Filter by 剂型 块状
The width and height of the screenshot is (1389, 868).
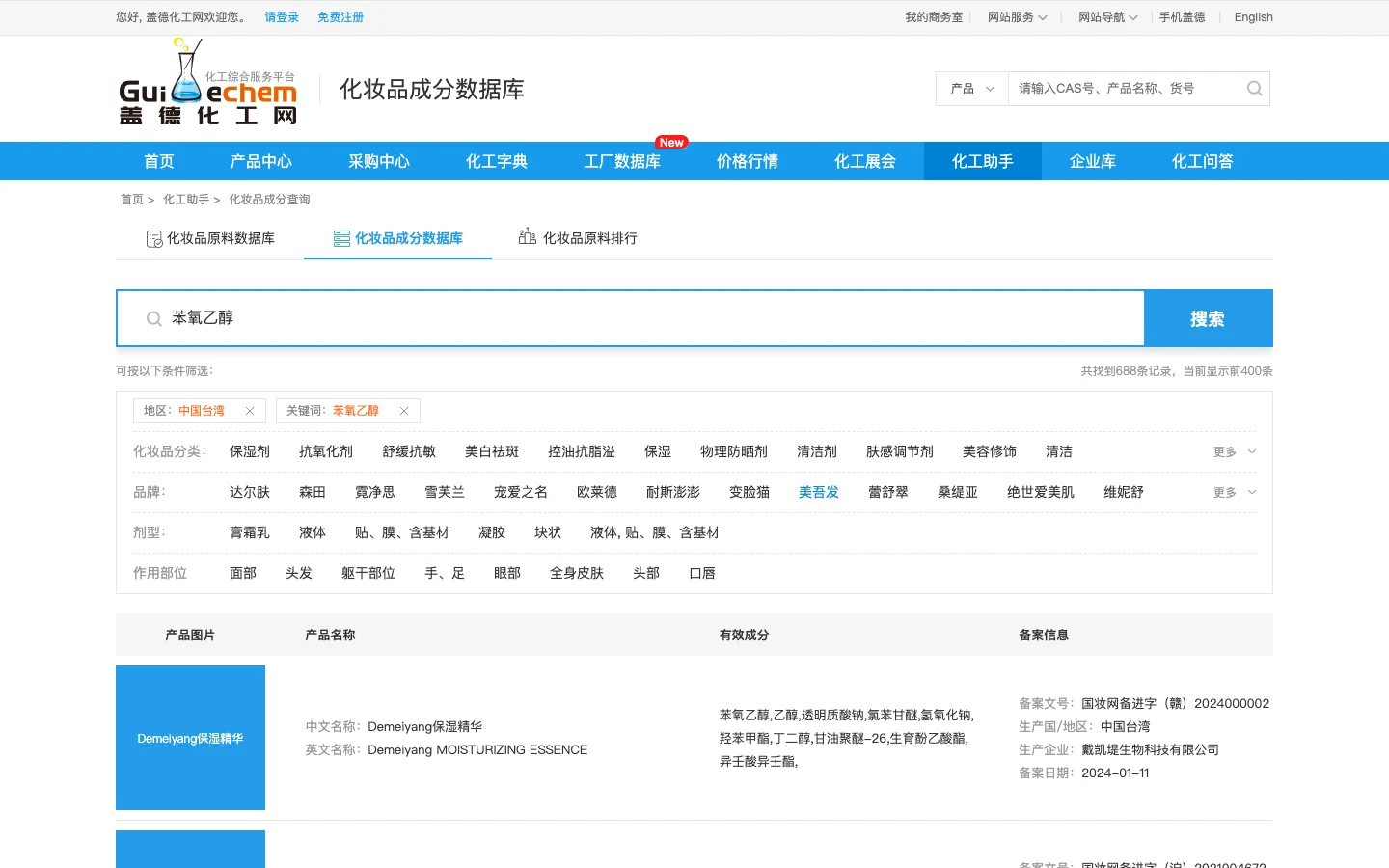tap(548, 532)
